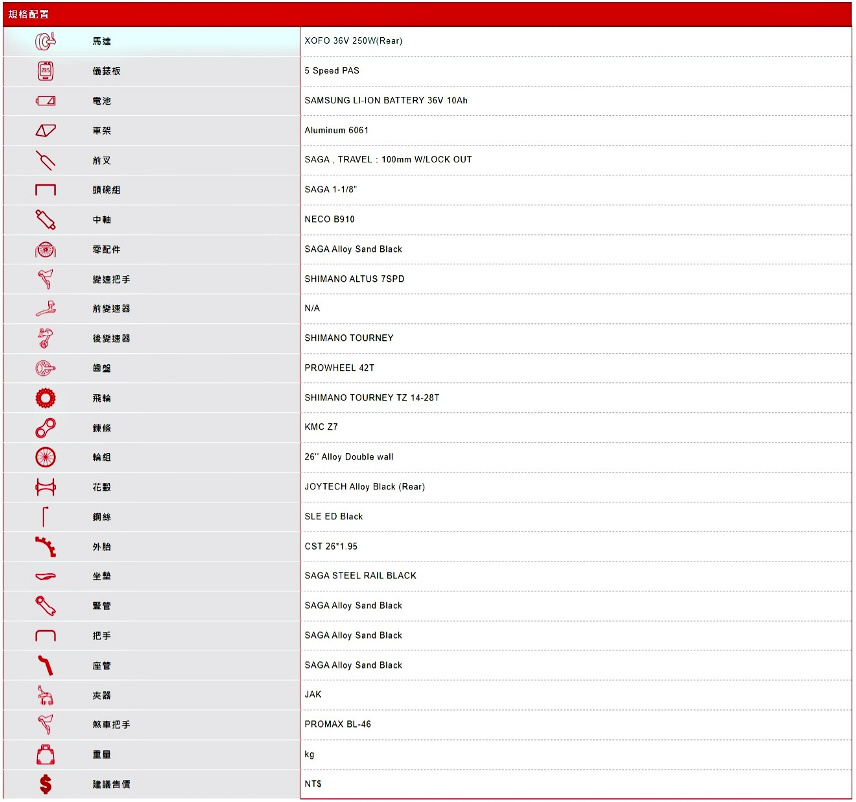The height and width of the screenshot is (802, 856).
Task: Select the PROWHEEL 42T value
Action: pyautogui.click(x=340, y=367)
